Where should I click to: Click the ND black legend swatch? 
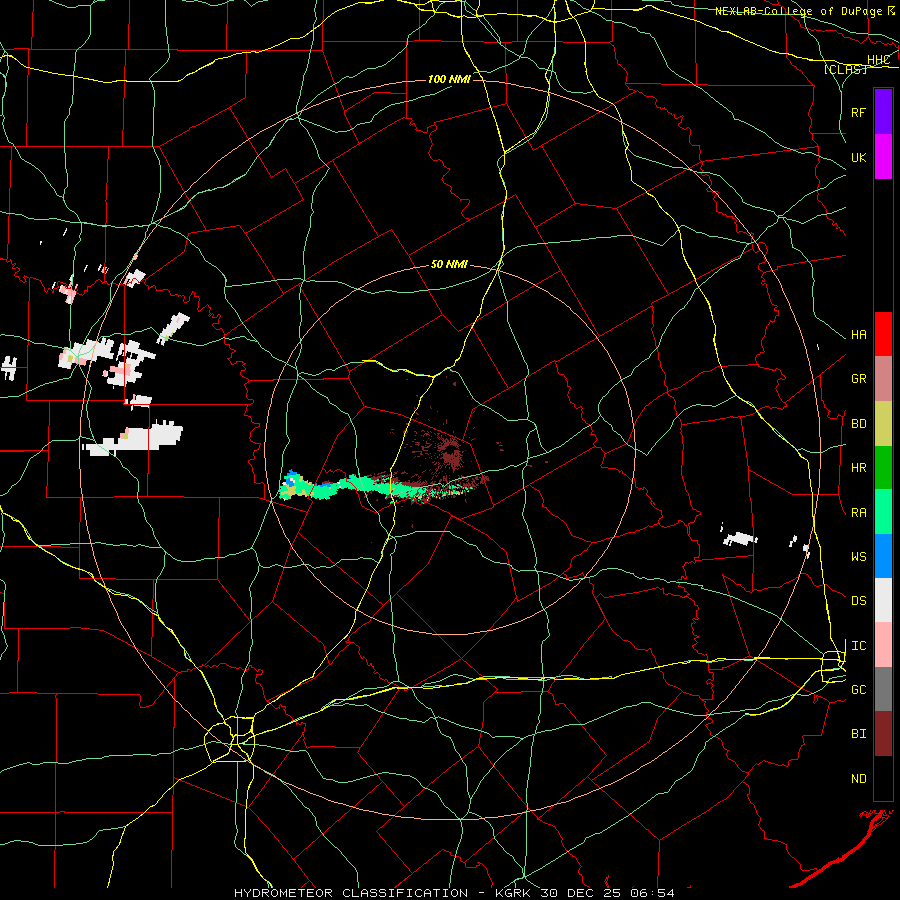pos(883,778)
